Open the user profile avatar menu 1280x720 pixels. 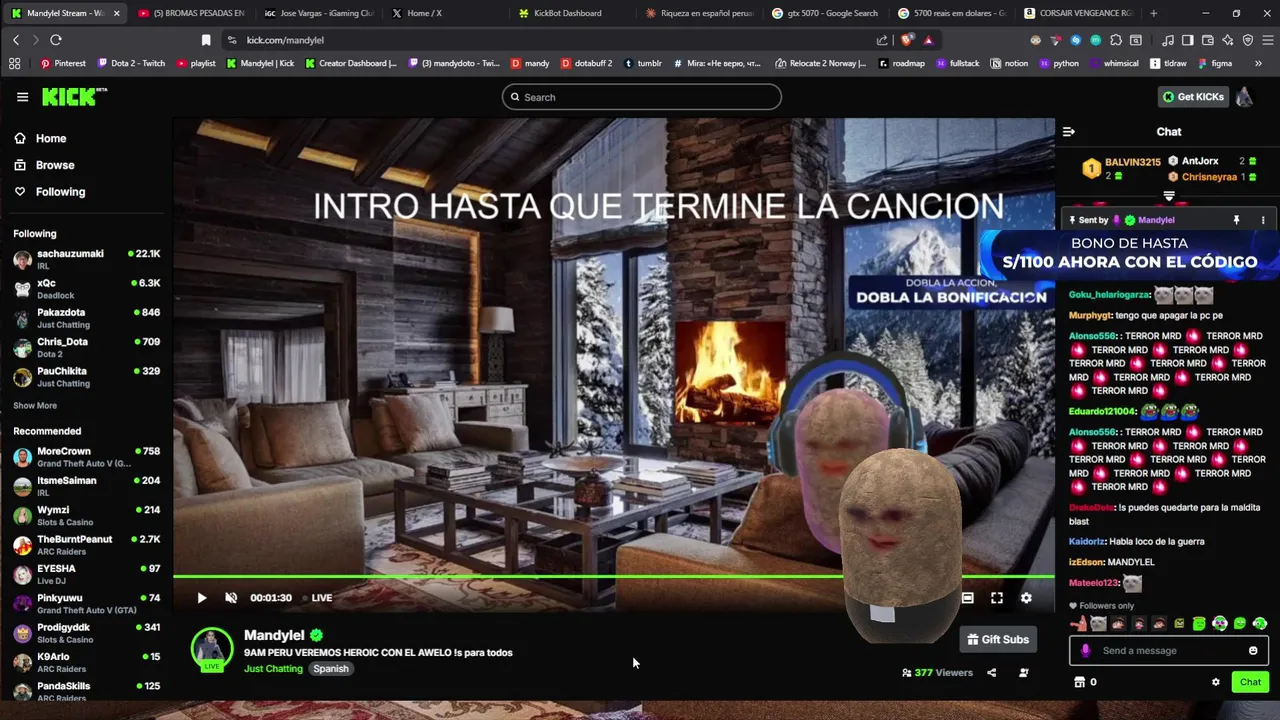coord(1244,97)
